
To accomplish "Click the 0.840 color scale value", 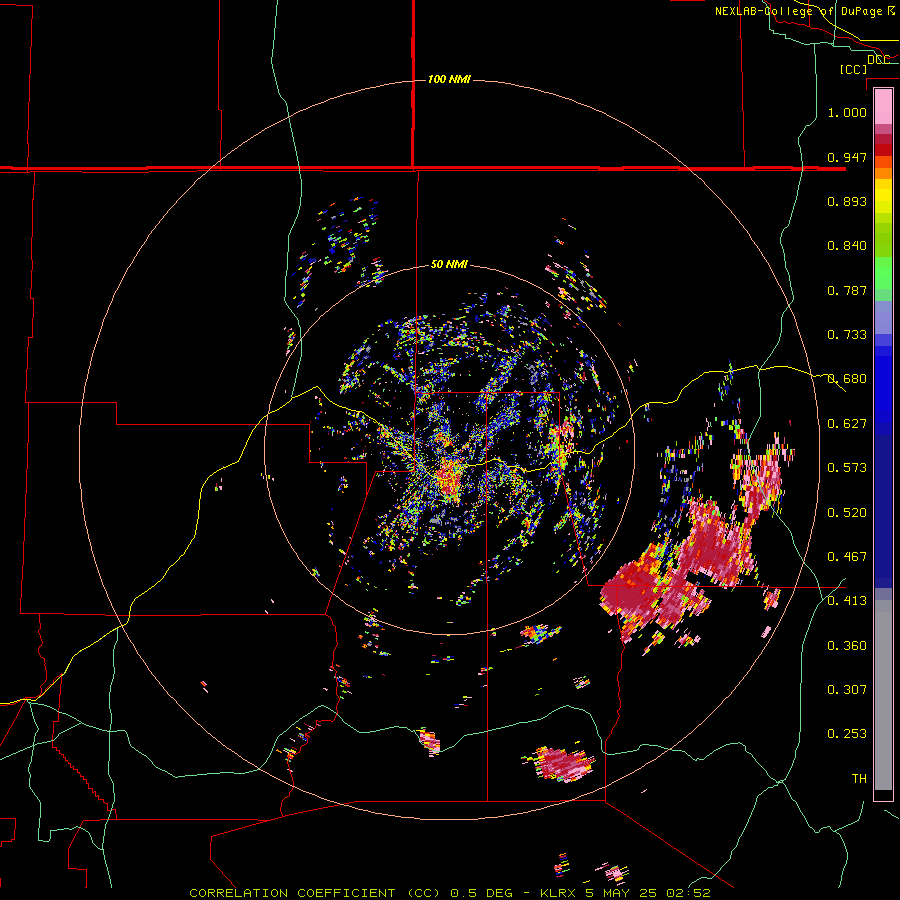I will [x=847, y=246].
